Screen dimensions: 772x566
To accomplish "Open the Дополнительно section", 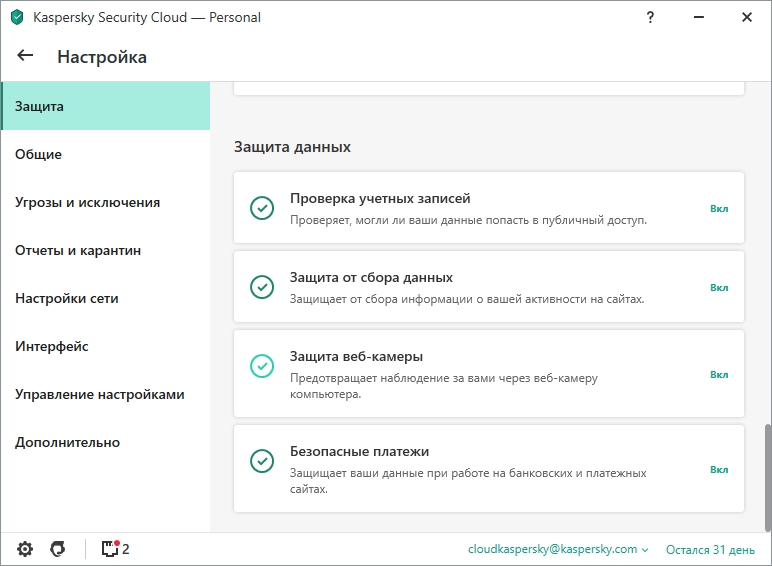I will [x=105, y=442].
